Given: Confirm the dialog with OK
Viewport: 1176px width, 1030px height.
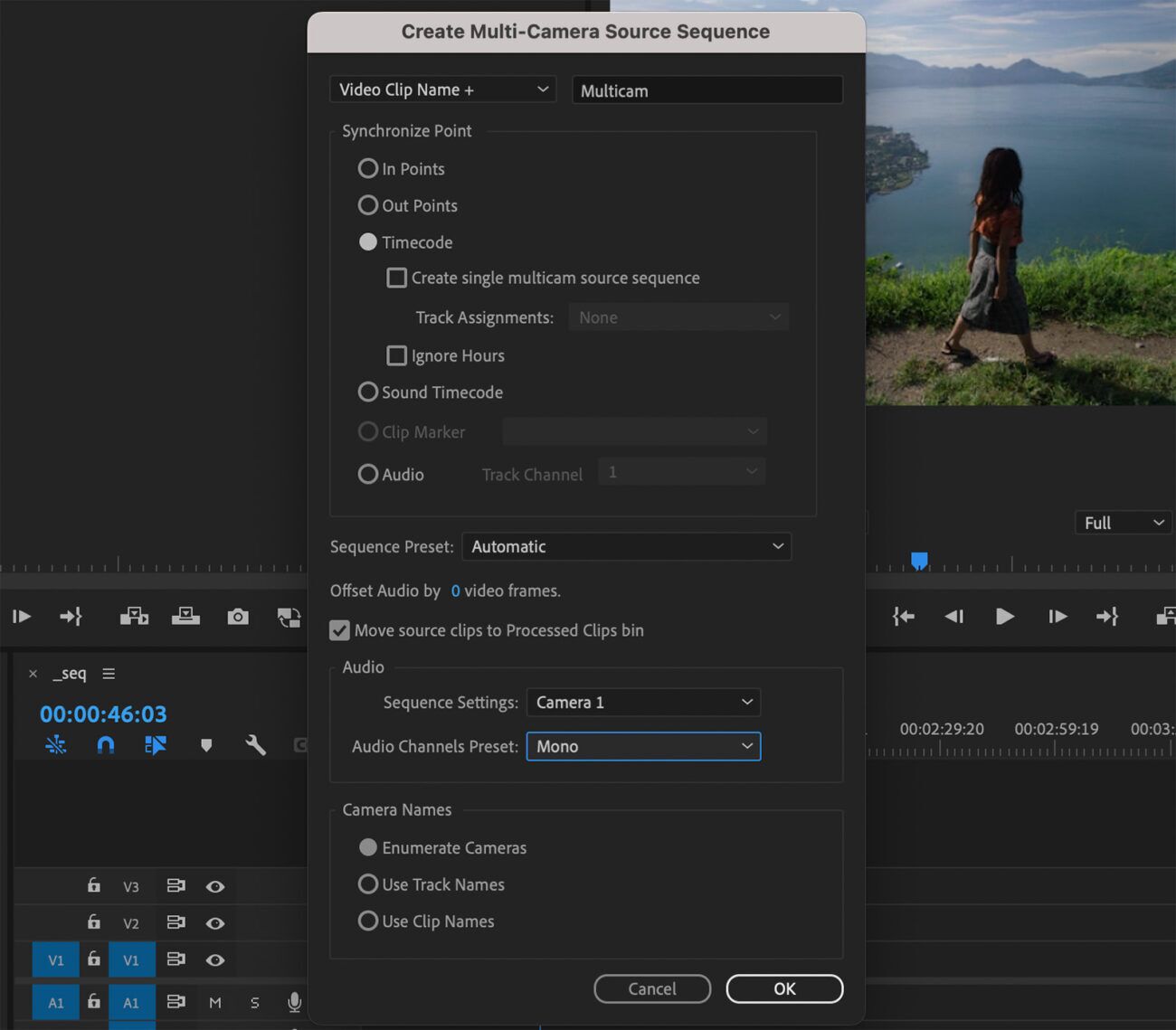Looking at the screenshot, I should point(783,988).
